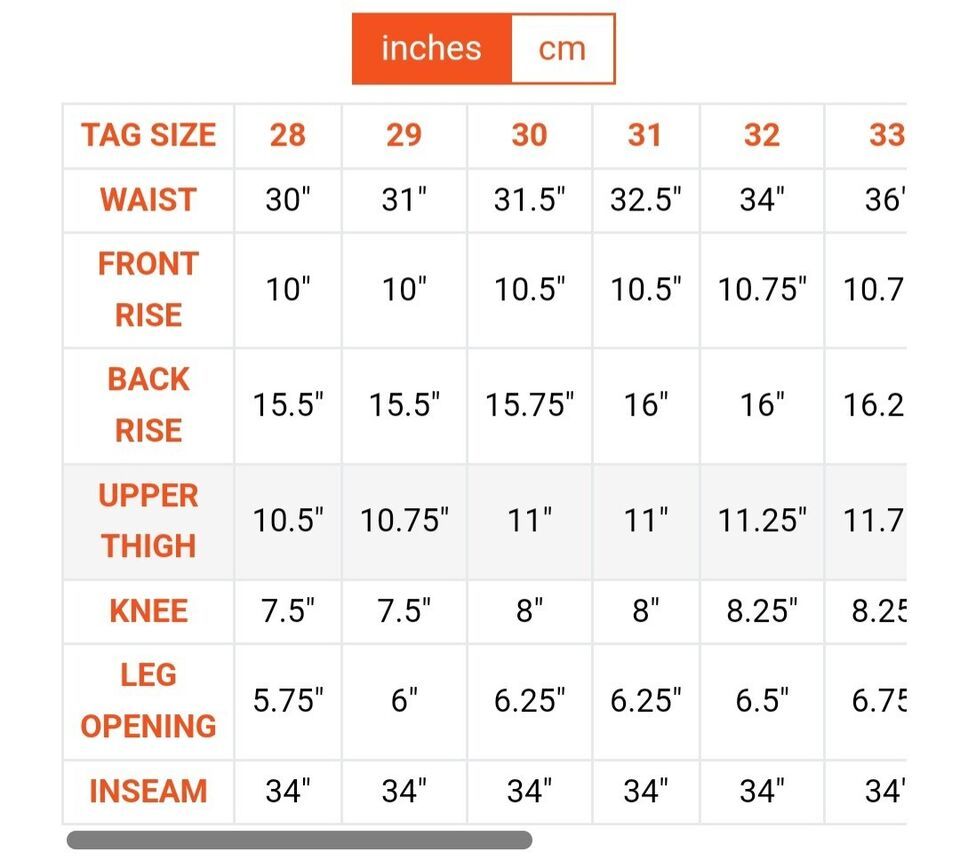This screenshot has height=860, width=960.
Task: Select the tag size 29 column header
Action: click(404, 135)
